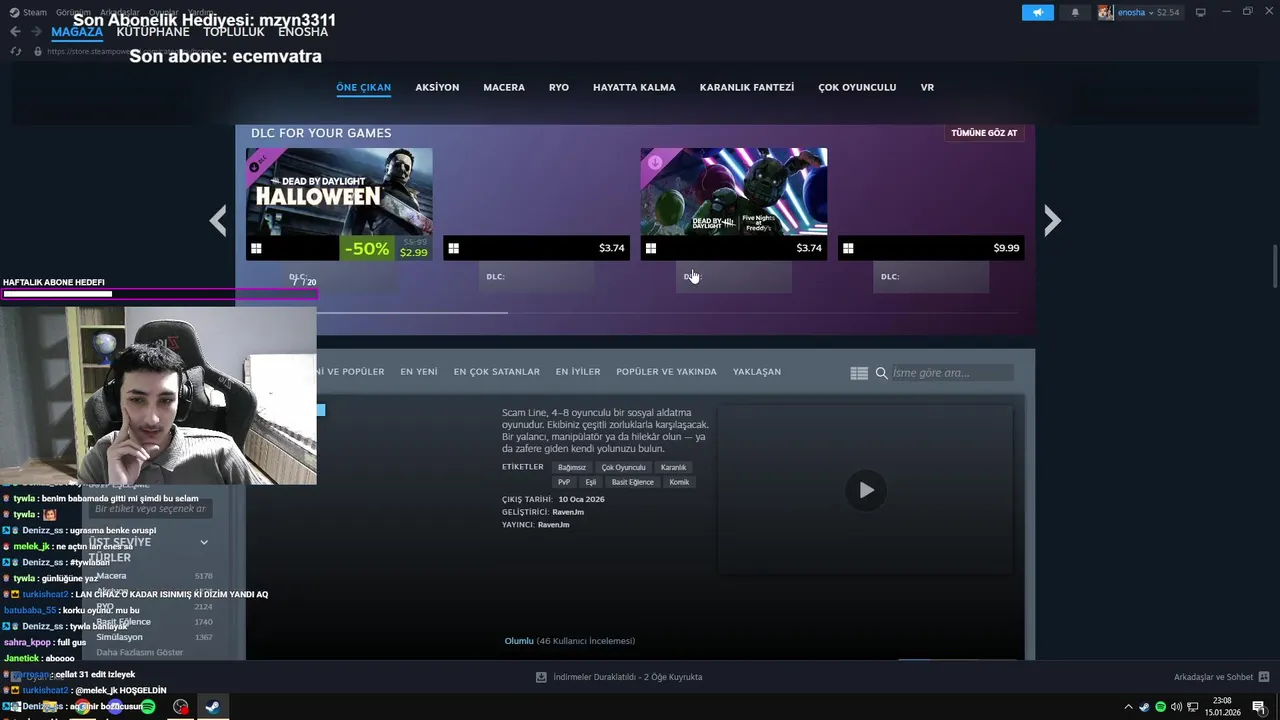1280x720 pixels.
Task: Open the Dead by Daylight Halloween DLC thumbnail
Action: pos(339,192)
